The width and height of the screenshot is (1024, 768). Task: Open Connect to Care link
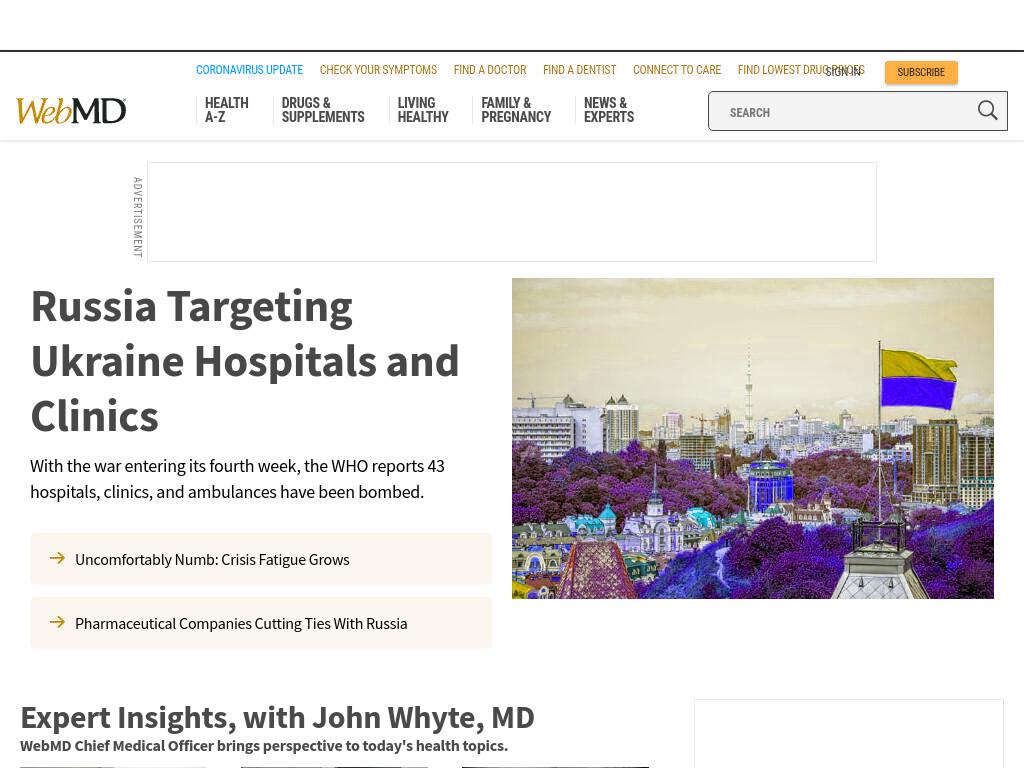click(677, 70)
